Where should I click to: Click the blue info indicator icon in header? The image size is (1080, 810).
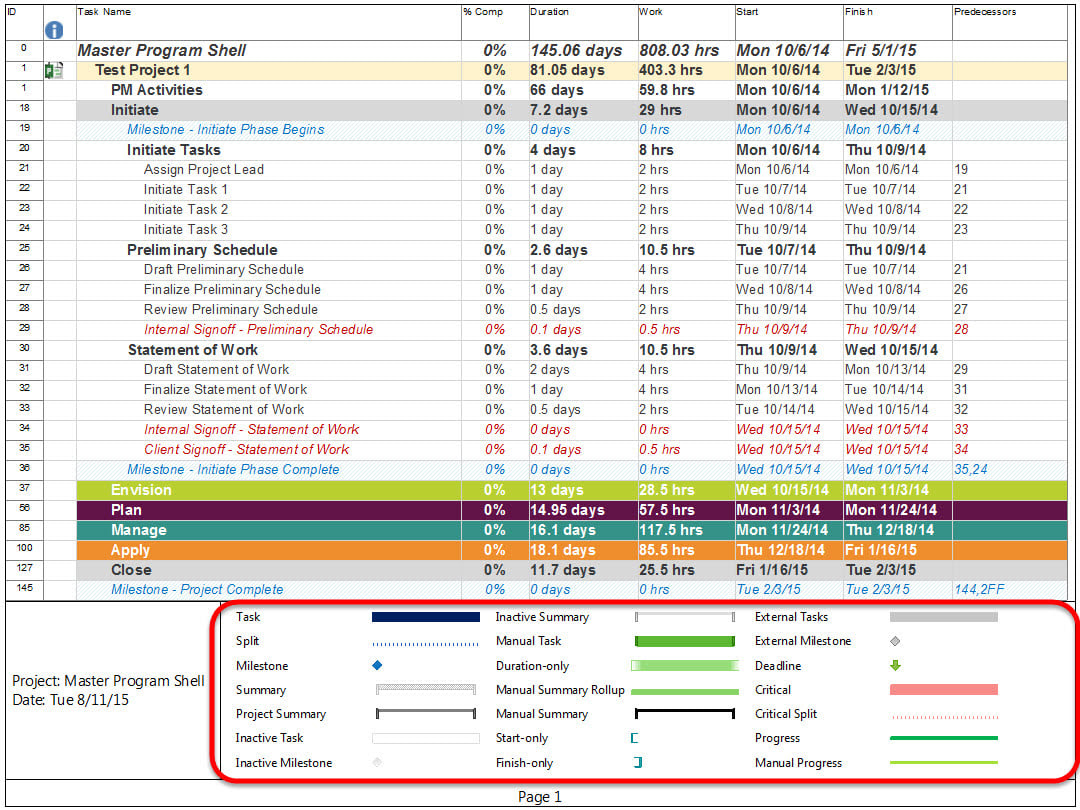54,30
